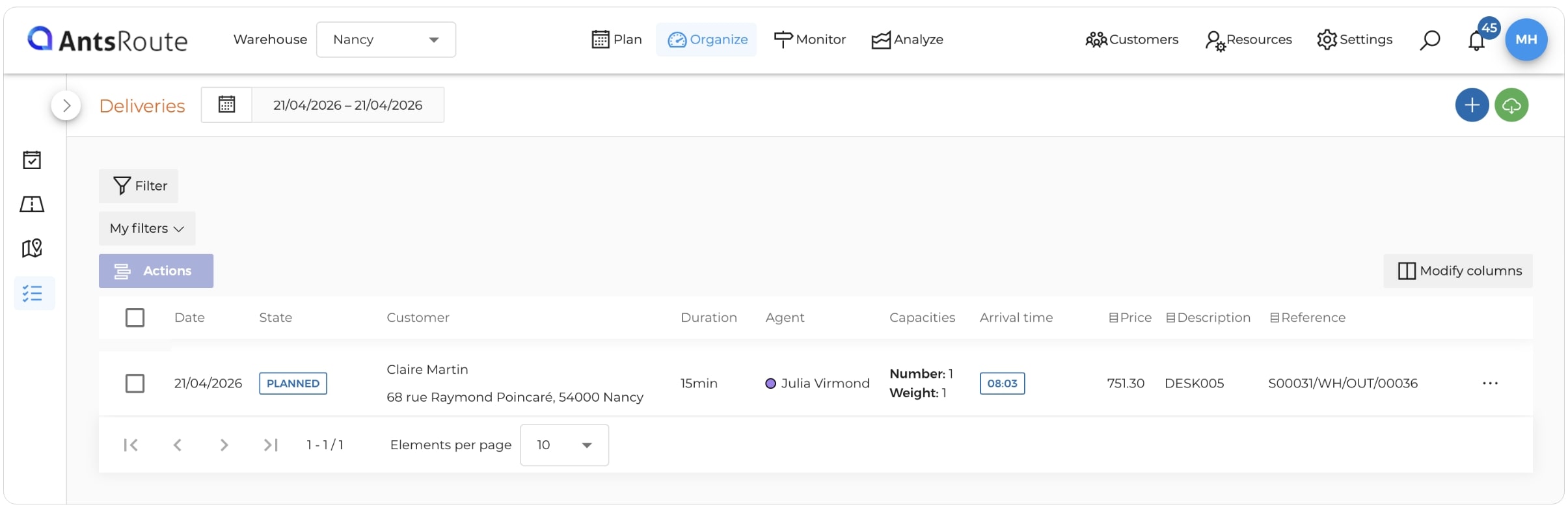Open the MH user avatar menu
Viewport: 1568px width, 509px height.
click(x=1526, y=40)
